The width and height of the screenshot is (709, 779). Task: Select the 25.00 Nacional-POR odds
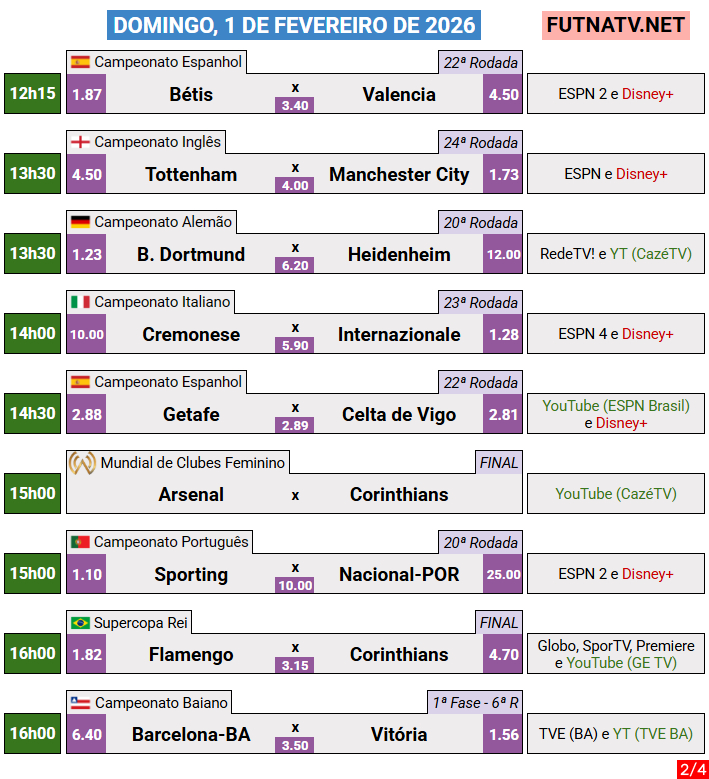pyautogui.click(x=503, y=574)
